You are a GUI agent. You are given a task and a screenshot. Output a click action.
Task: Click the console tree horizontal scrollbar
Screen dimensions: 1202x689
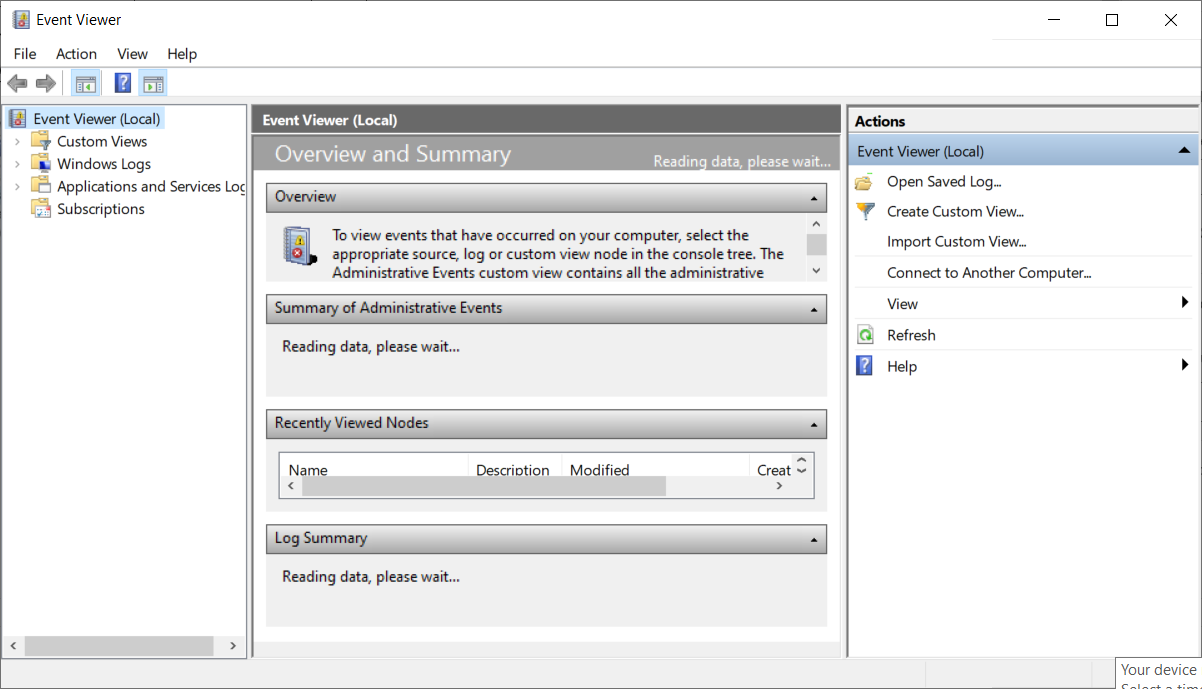pyautogui.click(x=119, y=646)
